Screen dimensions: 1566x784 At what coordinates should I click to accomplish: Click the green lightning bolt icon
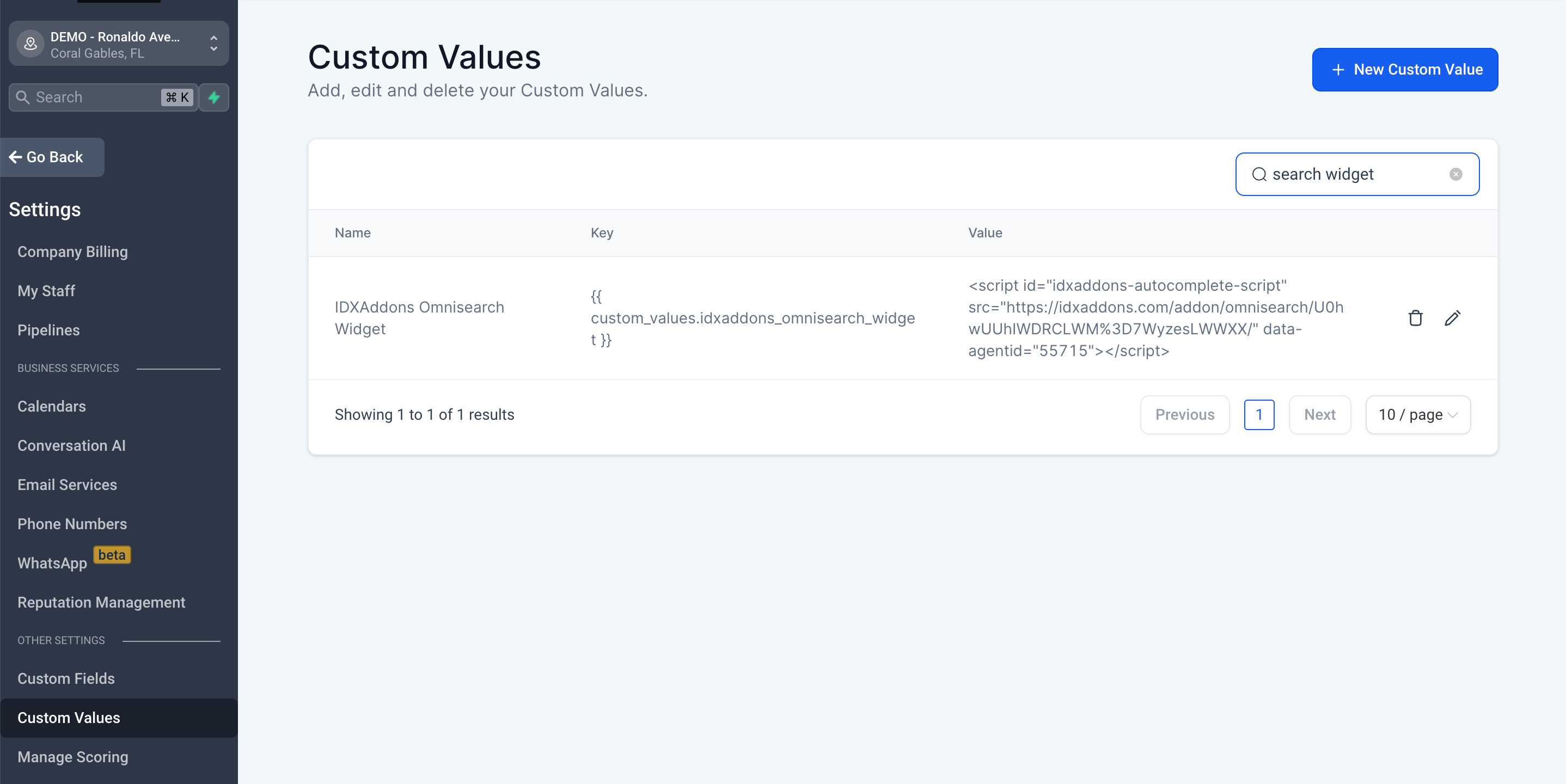(214, 97)
